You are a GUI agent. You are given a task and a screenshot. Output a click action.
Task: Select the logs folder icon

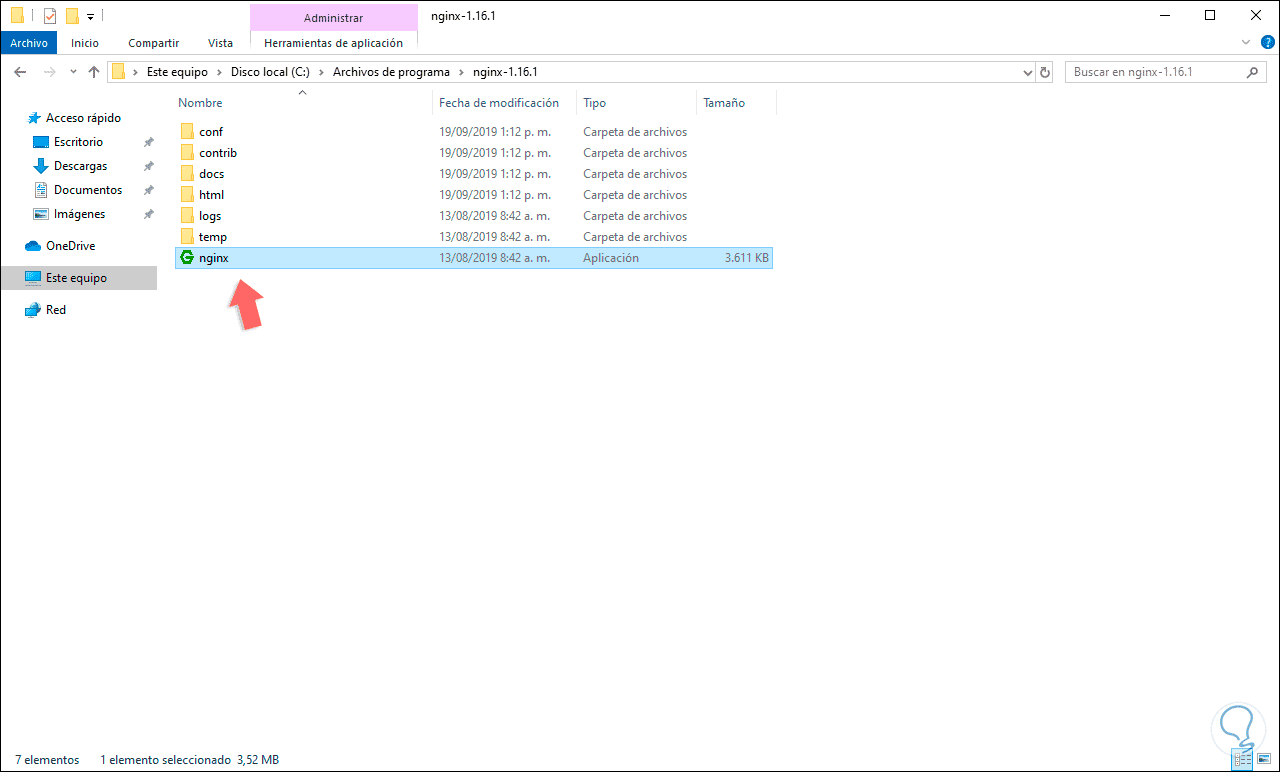186,216
